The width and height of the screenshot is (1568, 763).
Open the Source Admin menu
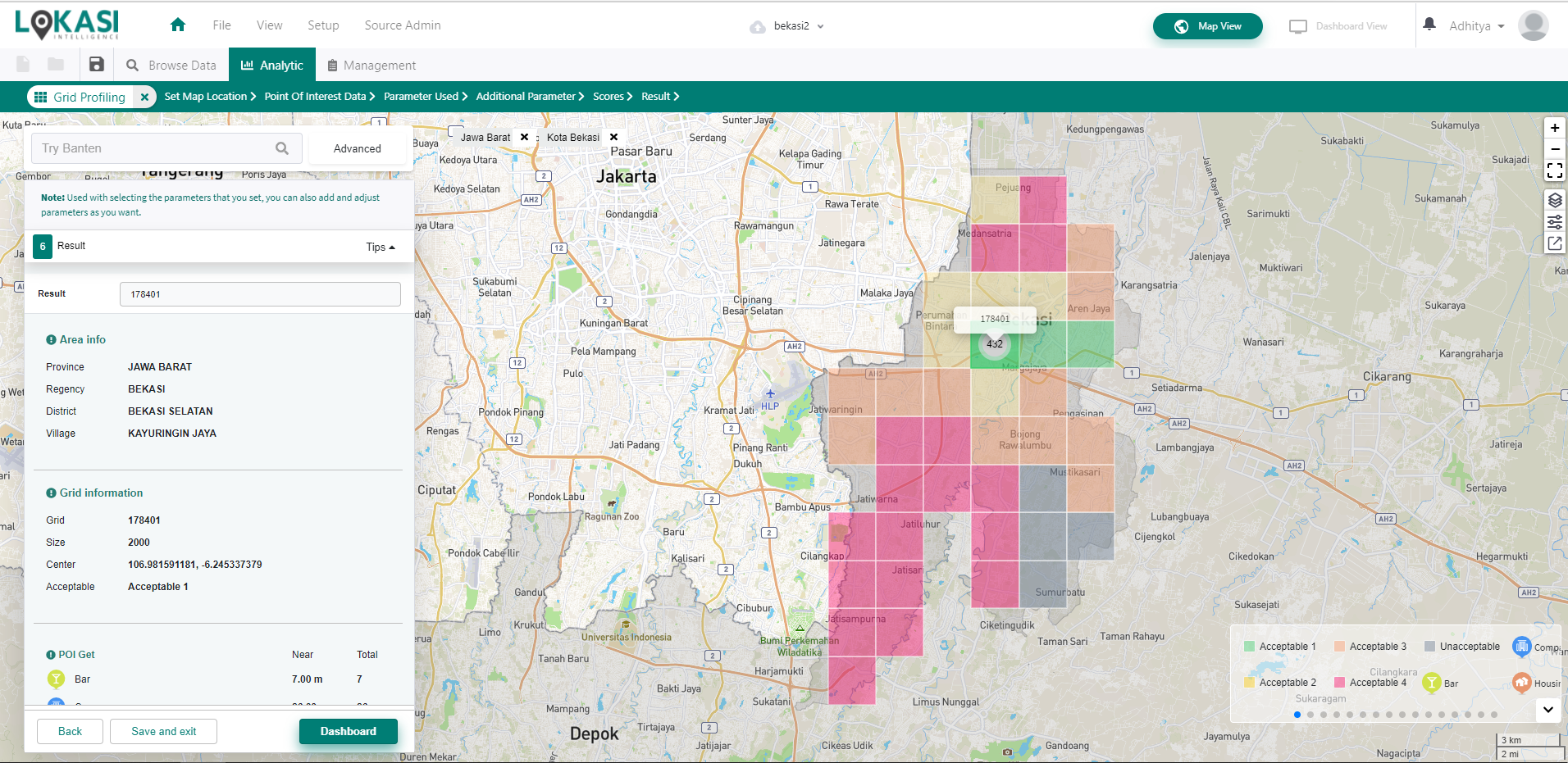click(403, 25)
